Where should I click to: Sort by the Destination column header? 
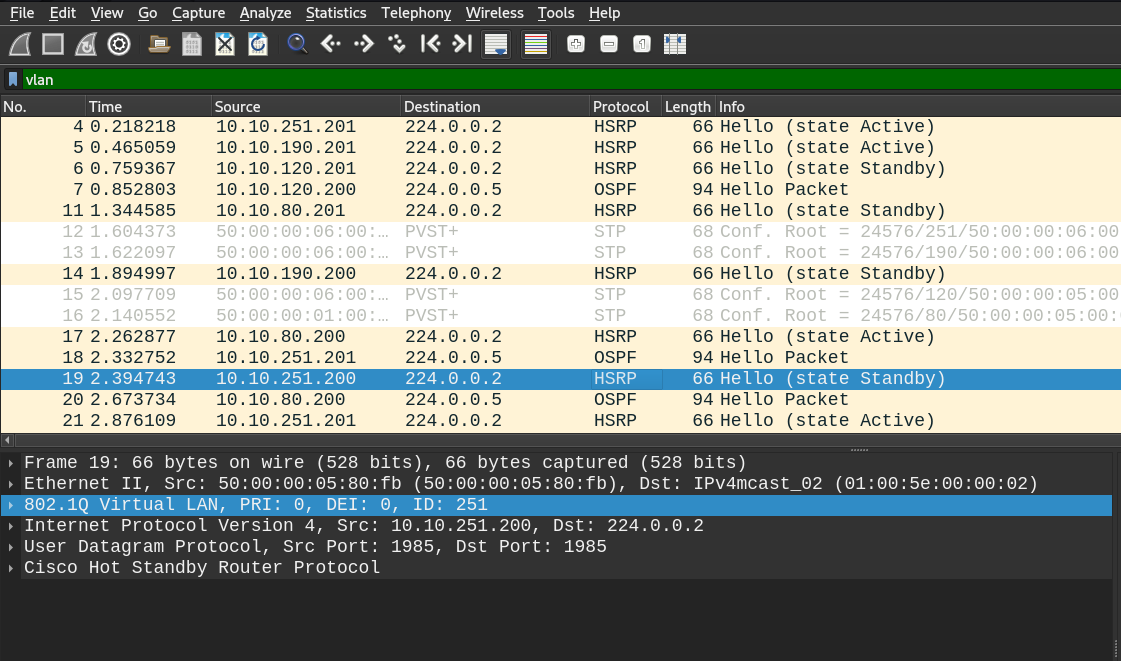(x=495, y=106)
